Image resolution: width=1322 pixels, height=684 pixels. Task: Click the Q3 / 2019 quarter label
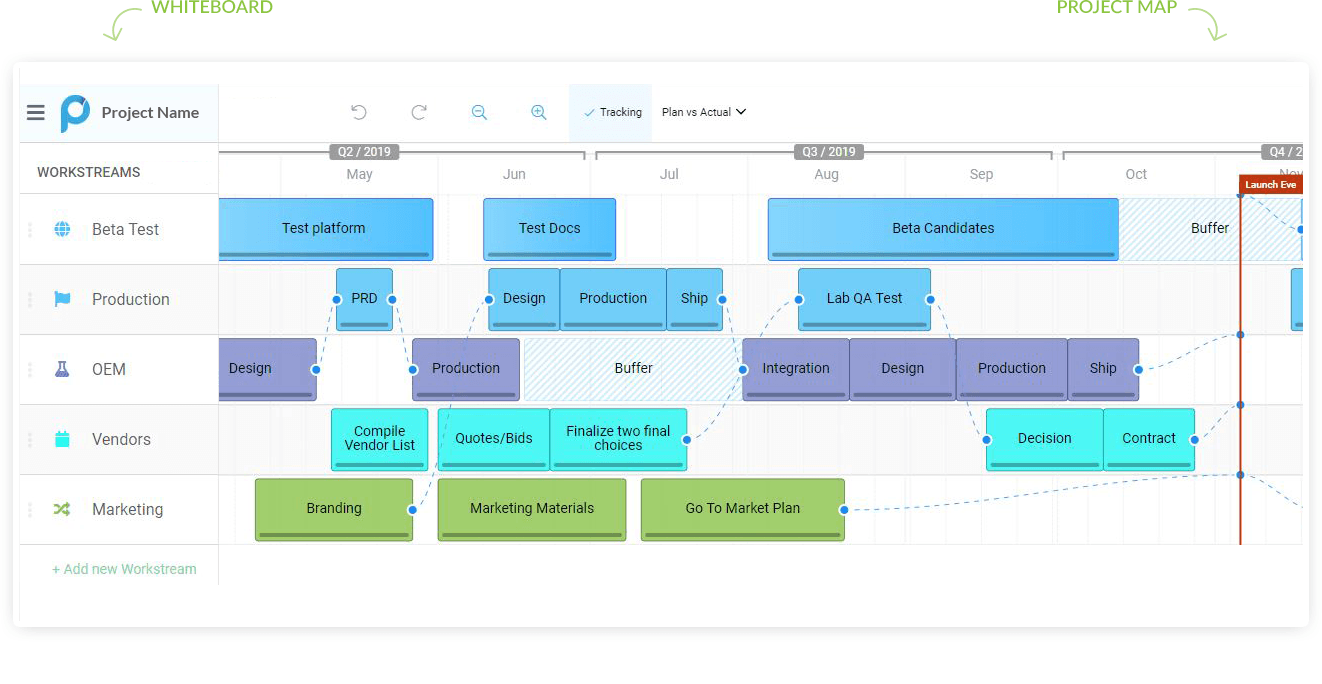(829, 152)
